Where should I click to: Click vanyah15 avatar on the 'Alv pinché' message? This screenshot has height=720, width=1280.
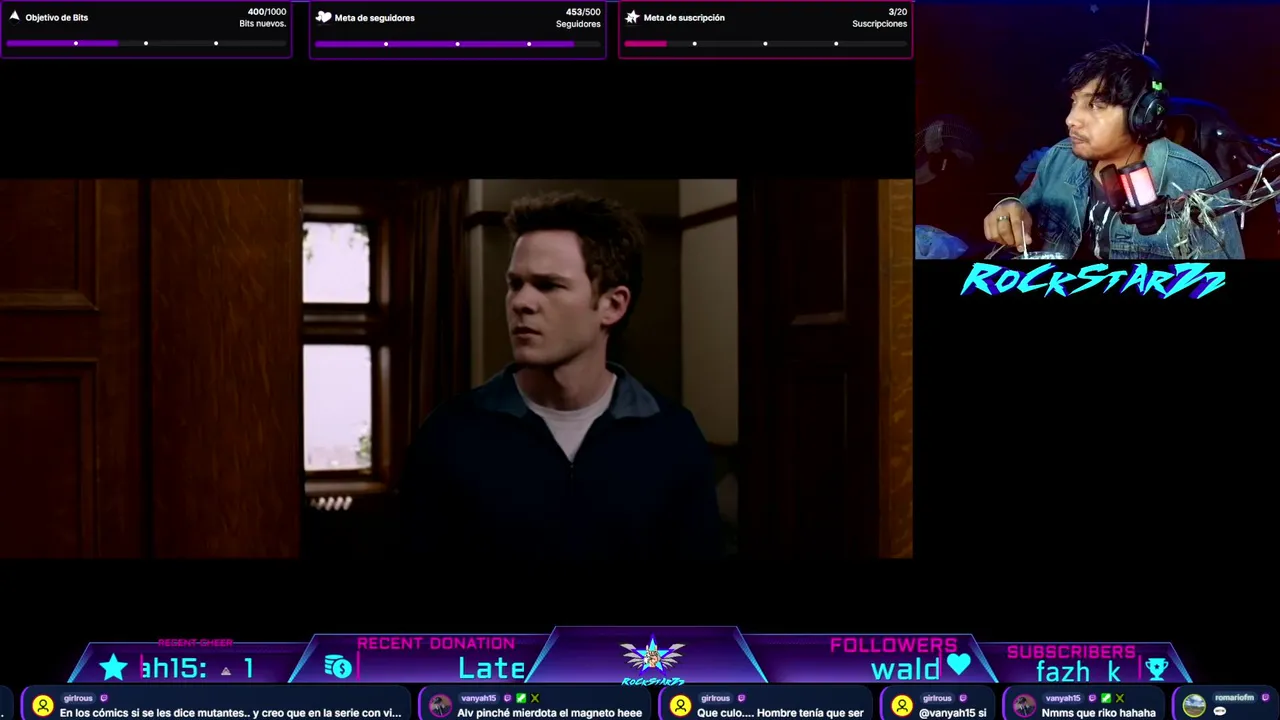tap(440, 706)
